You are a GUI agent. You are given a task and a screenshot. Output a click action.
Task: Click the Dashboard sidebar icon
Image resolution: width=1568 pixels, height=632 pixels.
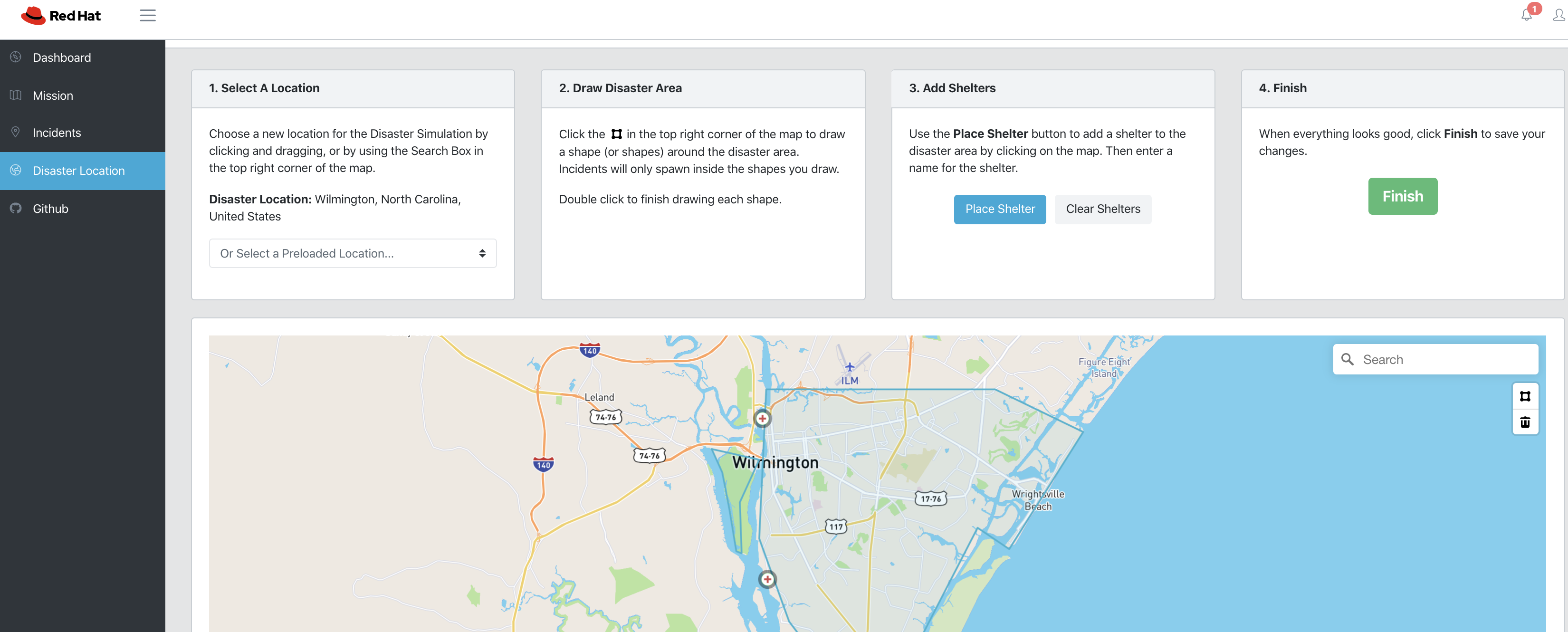click(16, 57)
